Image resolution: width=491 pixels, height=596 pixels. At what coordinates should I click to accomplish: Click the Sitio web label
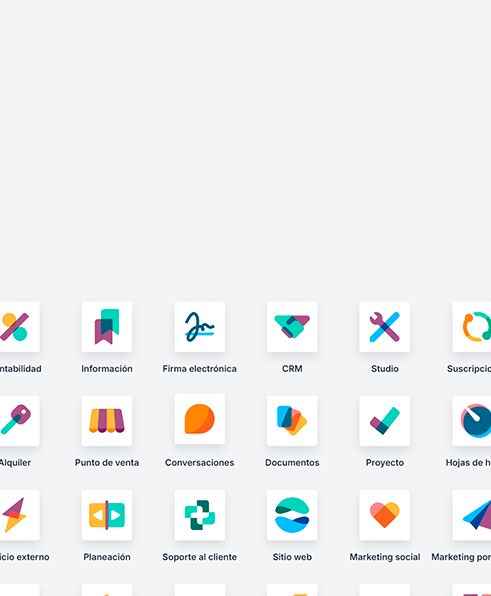click(292, 557)
